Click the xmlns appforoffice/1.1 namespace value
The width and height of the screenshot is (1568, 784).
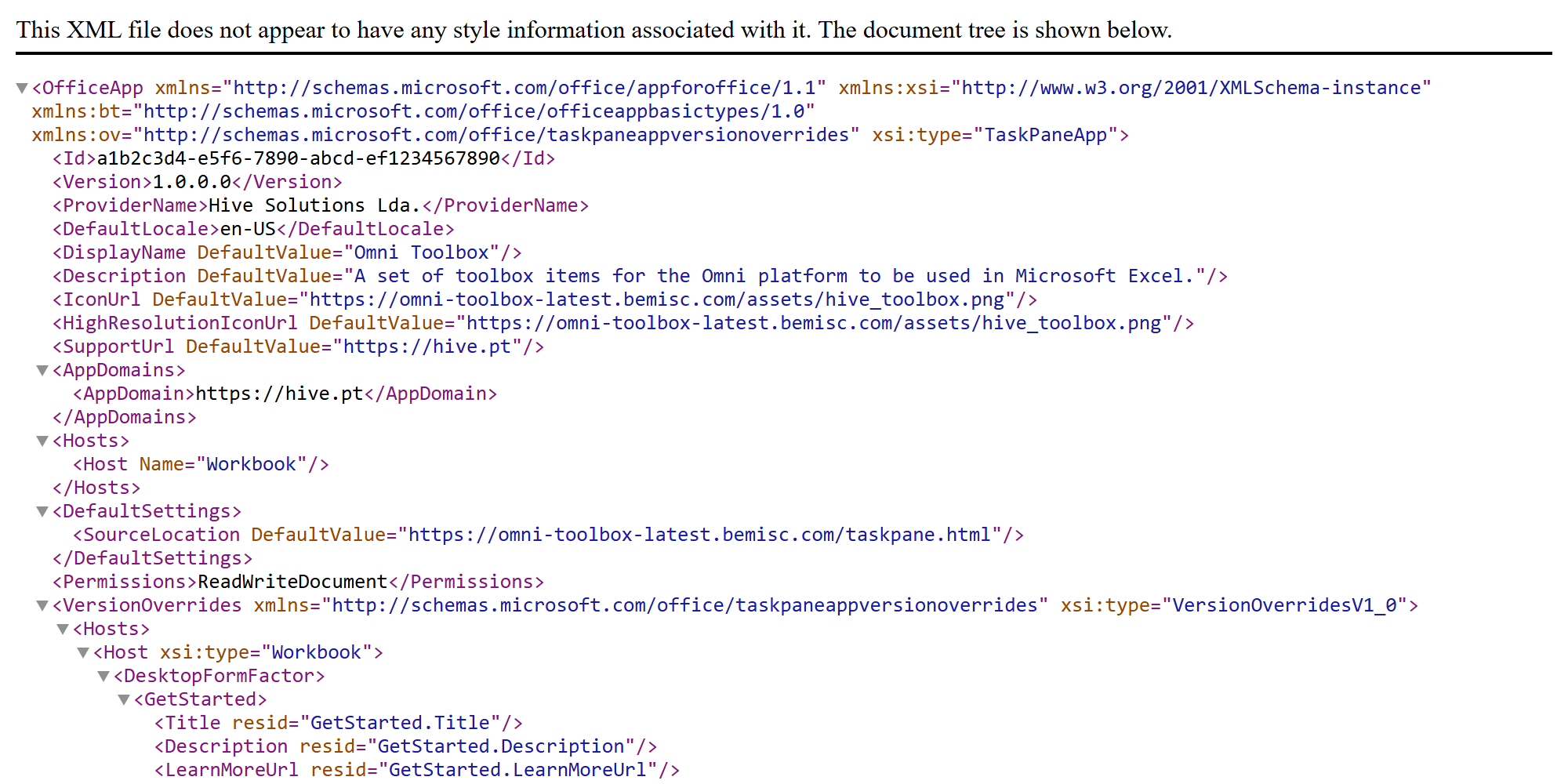coord(524,88)
